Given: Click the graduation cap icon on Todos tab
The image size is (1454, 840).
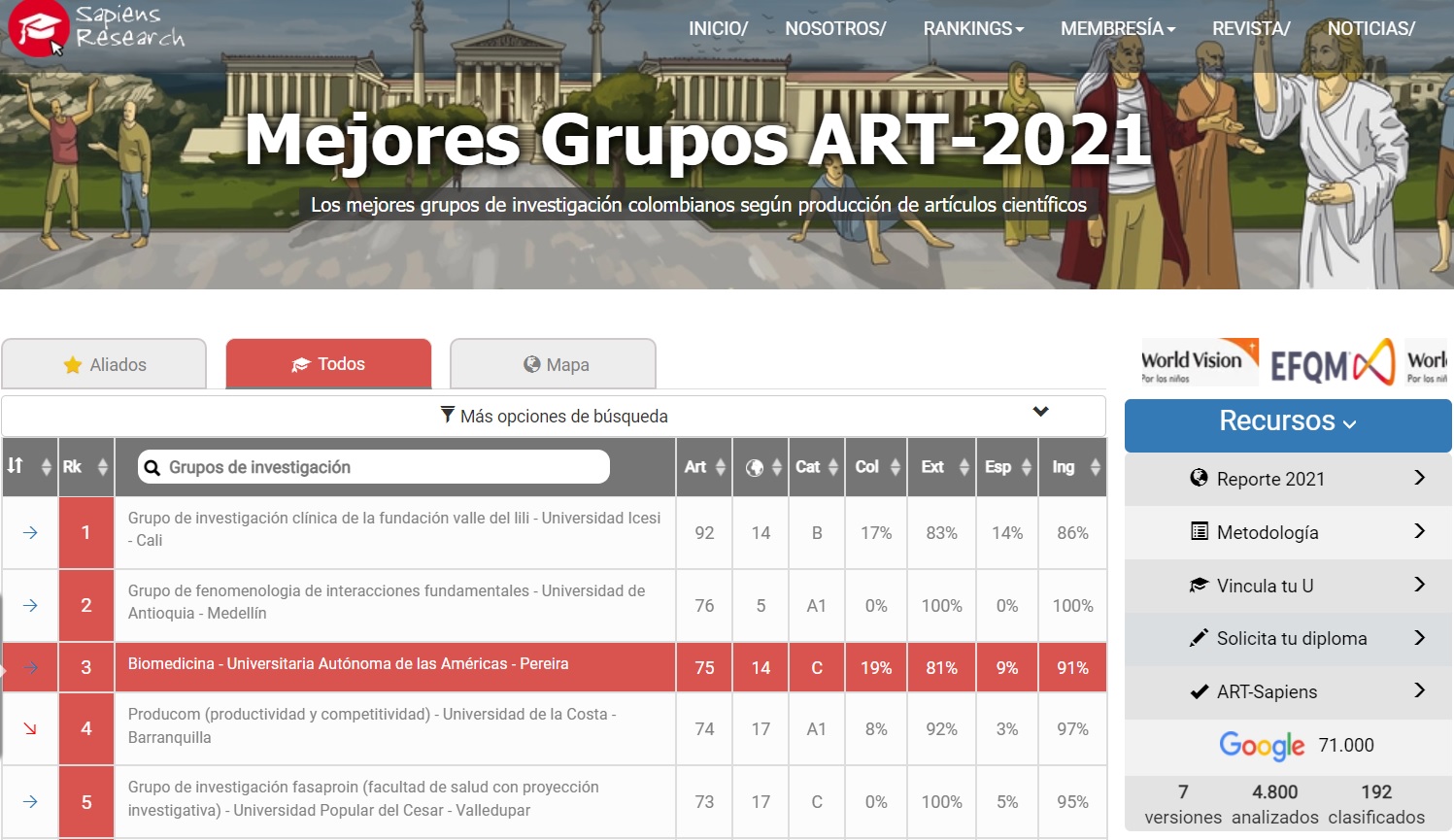Looking at the screenshot, I should 301,364.
